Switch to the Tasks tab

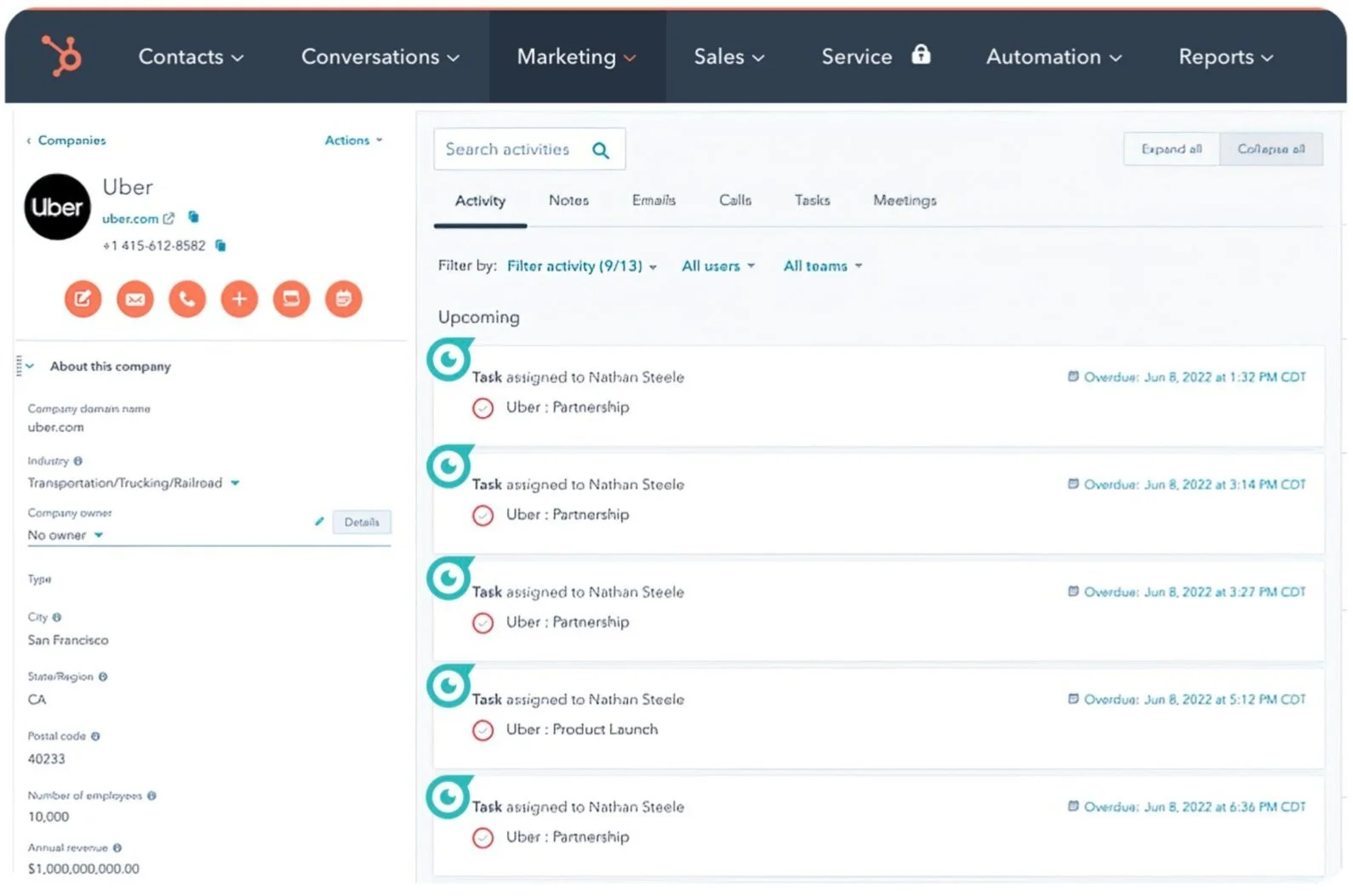[x=812, y=201]
